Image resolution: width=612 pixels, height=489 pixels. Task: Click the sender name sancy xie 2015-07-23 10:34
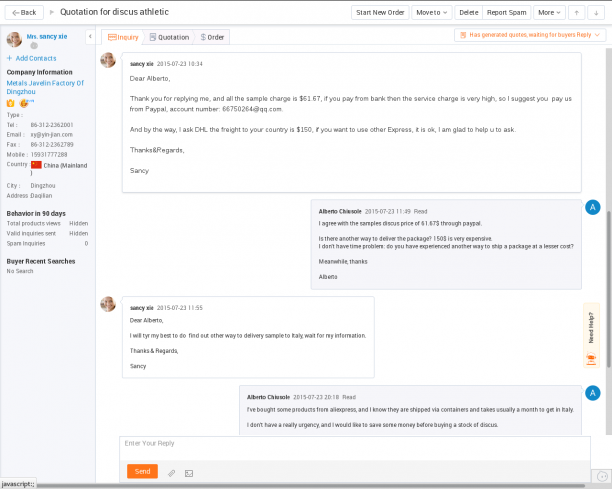click(x=166, y=64)
